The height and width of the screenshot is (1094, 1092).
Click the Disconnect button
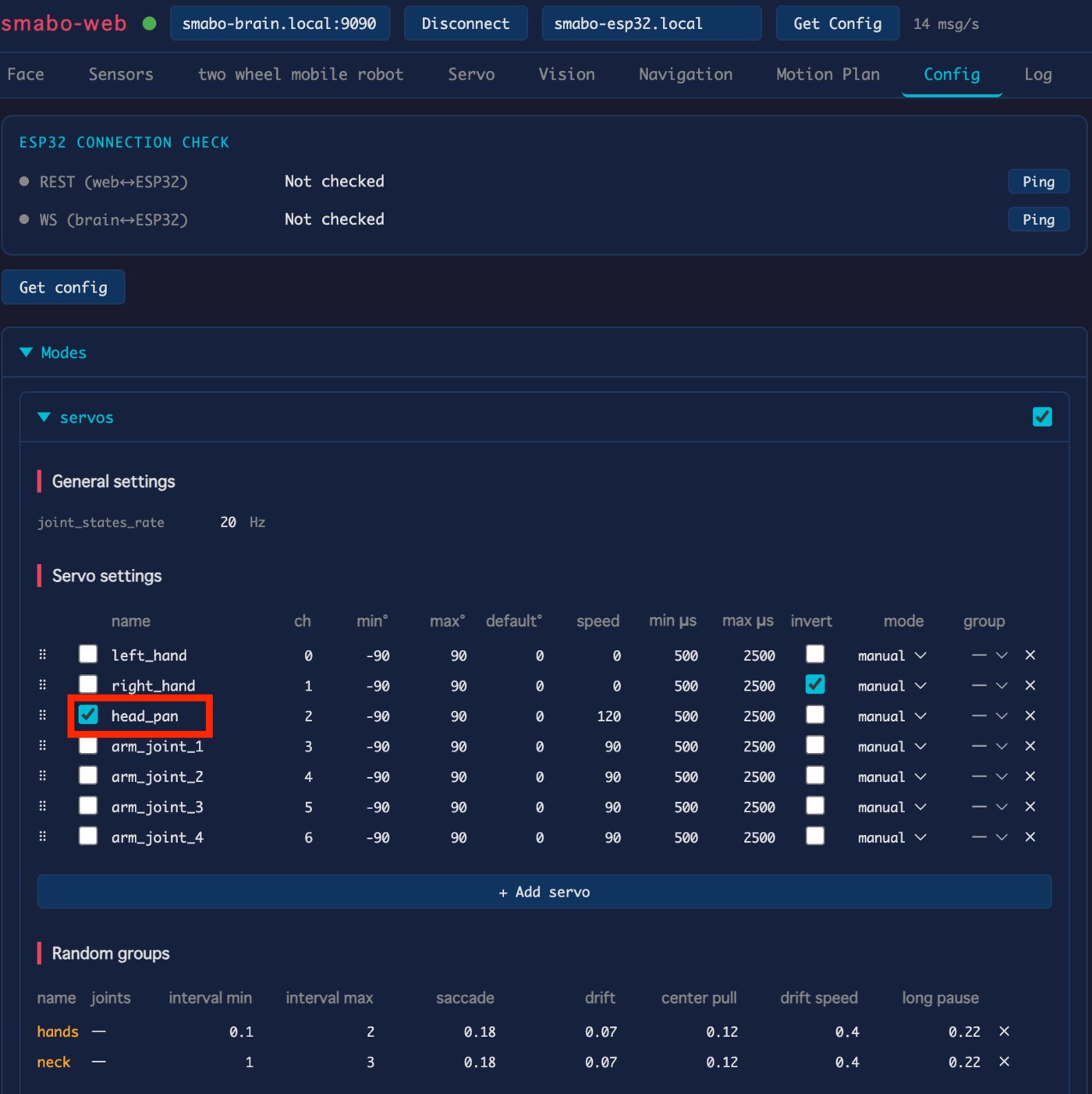click(x=466, y=23)
